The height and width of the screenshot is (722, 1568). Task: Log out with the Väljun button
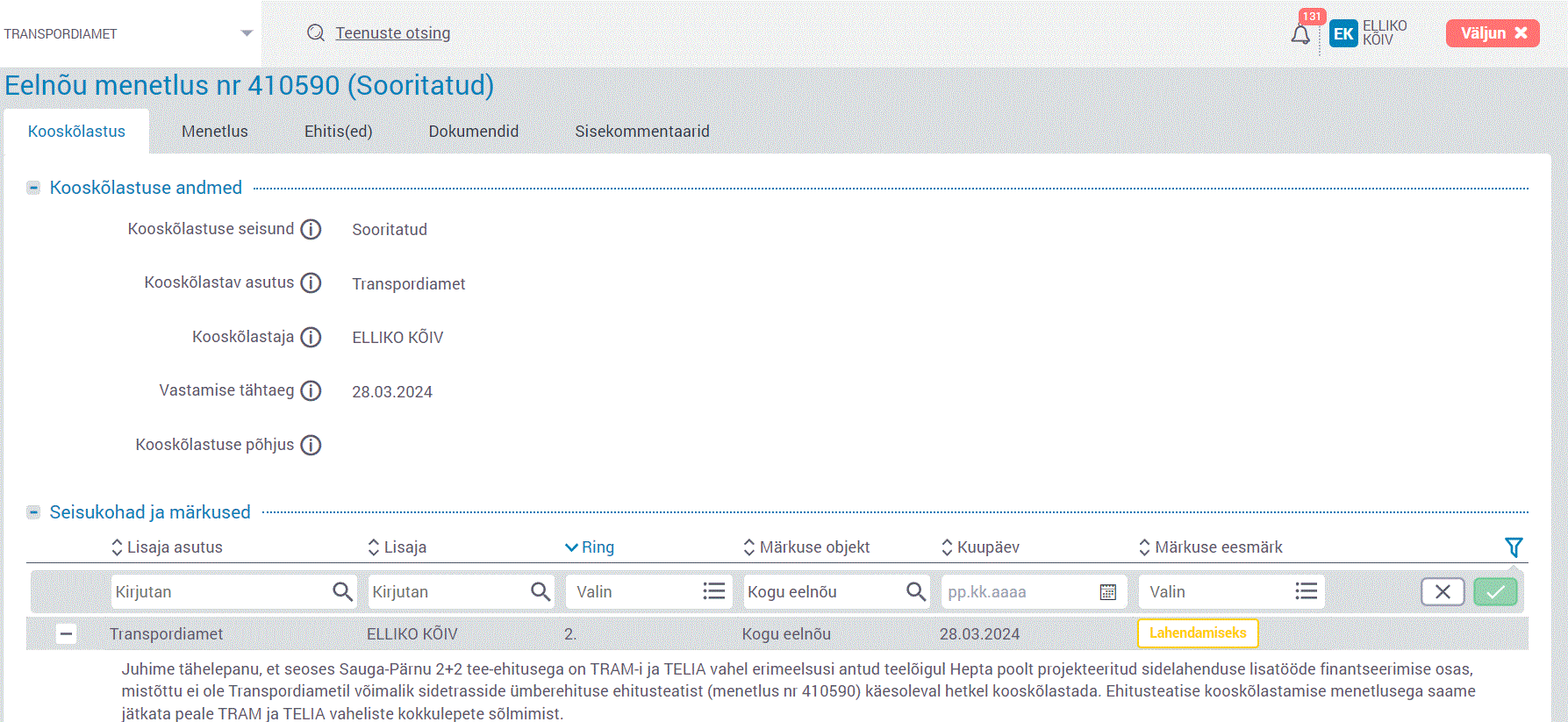click(1493, 33)
